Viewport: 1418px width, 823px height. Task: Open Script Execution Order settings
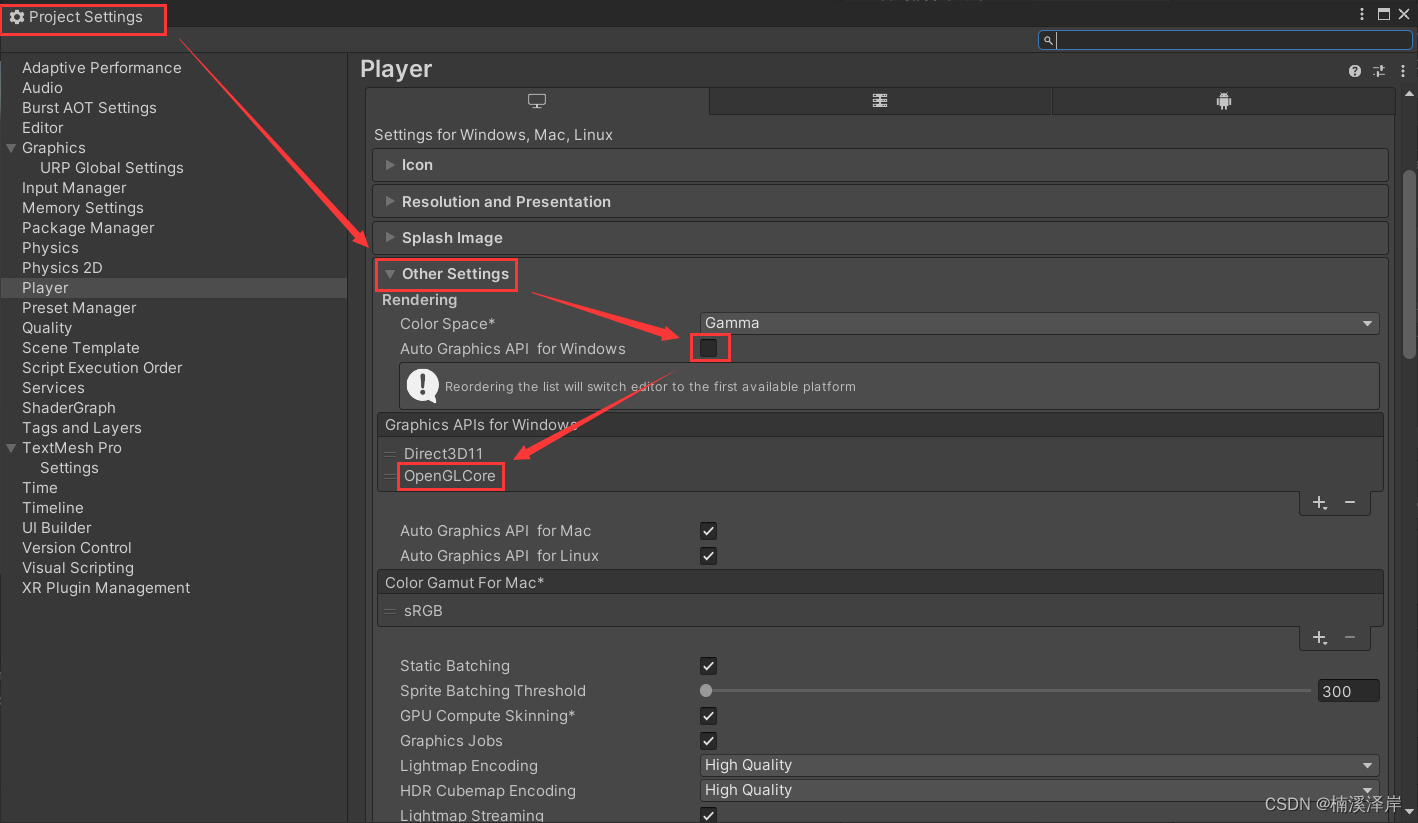point(102,368)
